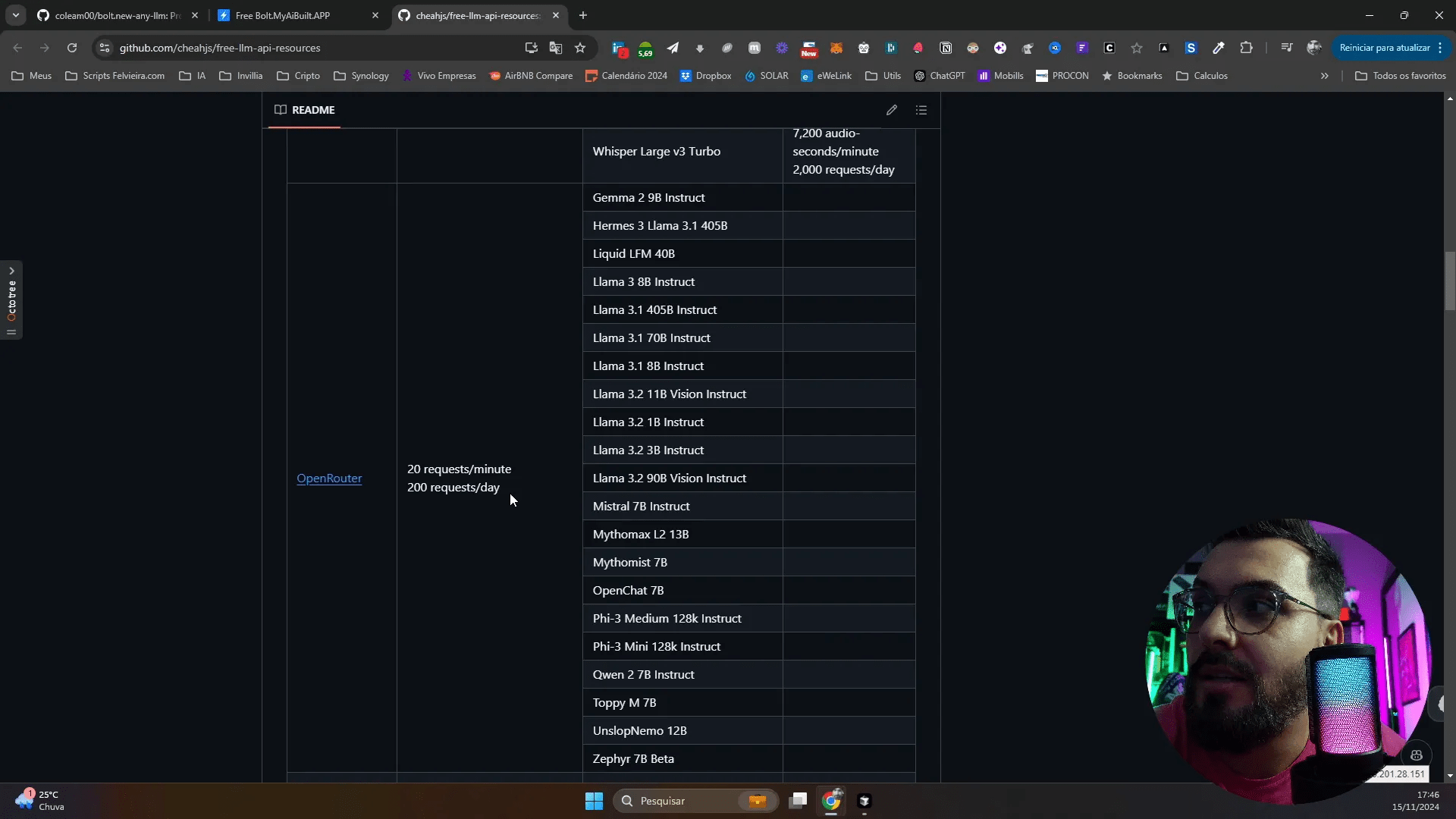Open the Dropbox bookmark
This screenshot has height=819, width=1456.
[x=705, y=76]
